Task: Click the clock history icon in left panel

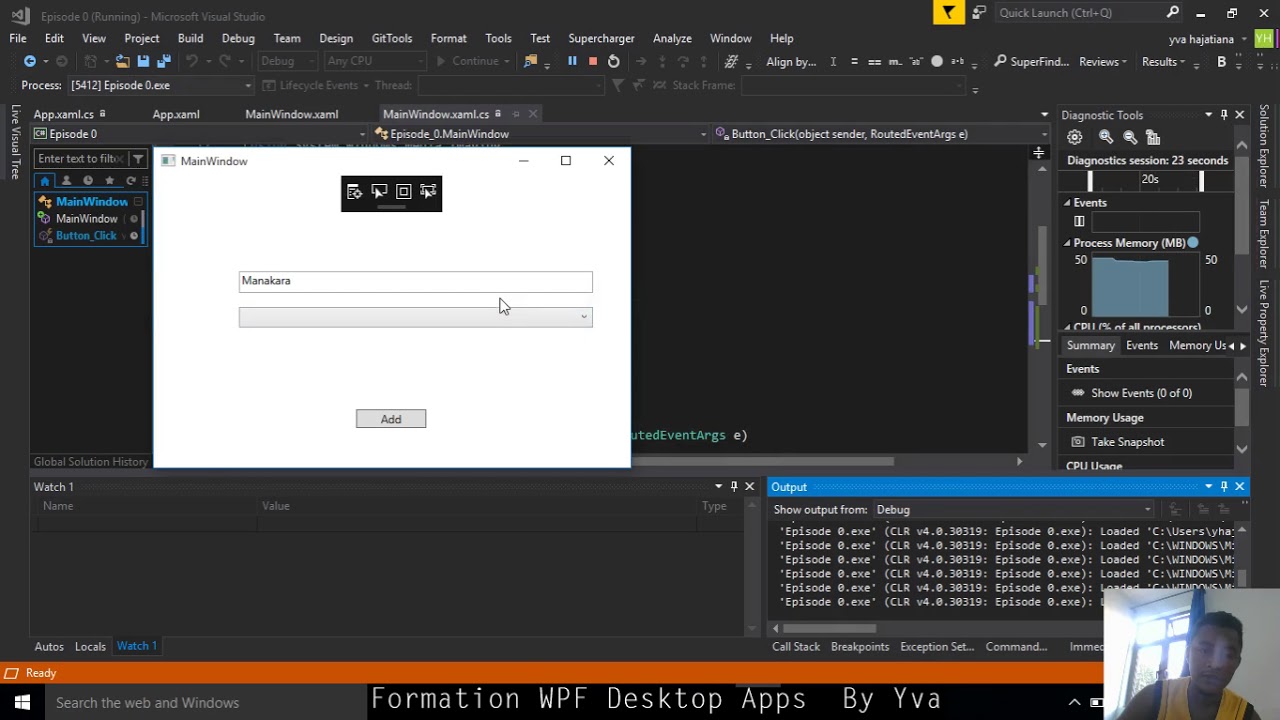Action: point(87,180)
